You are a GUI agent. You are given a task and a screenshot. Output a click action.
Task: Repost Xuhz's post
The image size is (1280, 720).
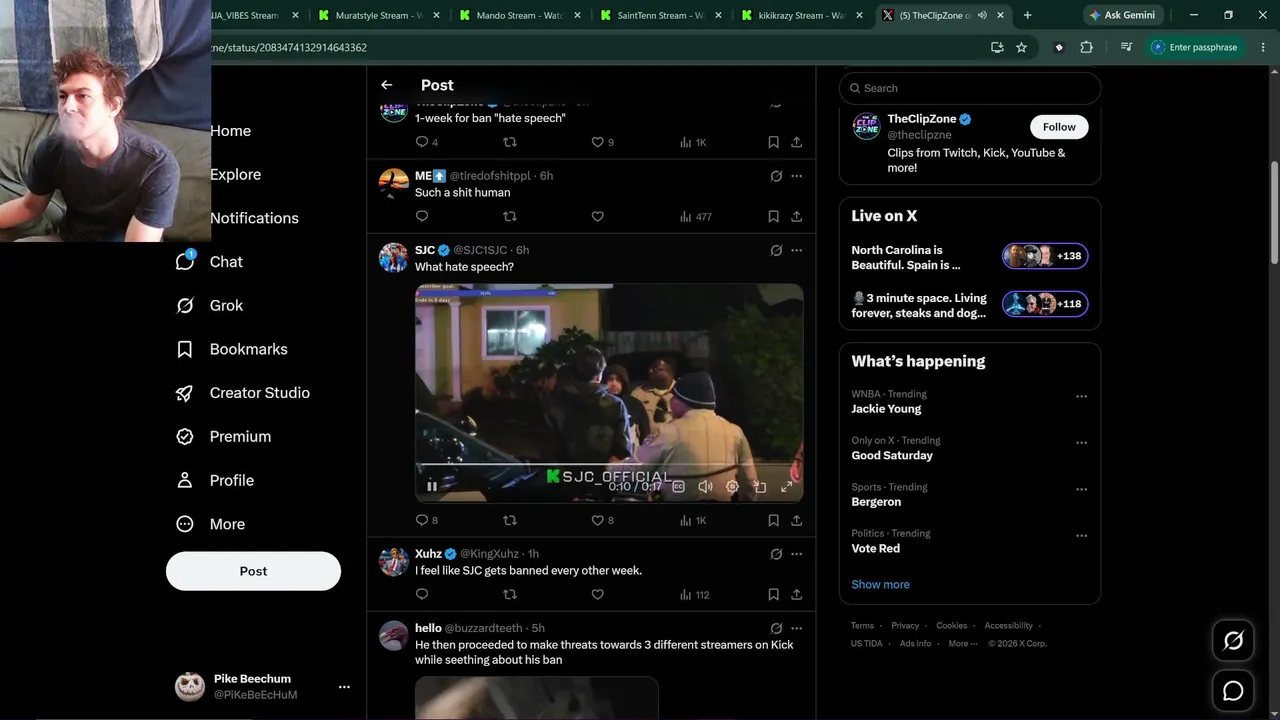click(510, 594)
